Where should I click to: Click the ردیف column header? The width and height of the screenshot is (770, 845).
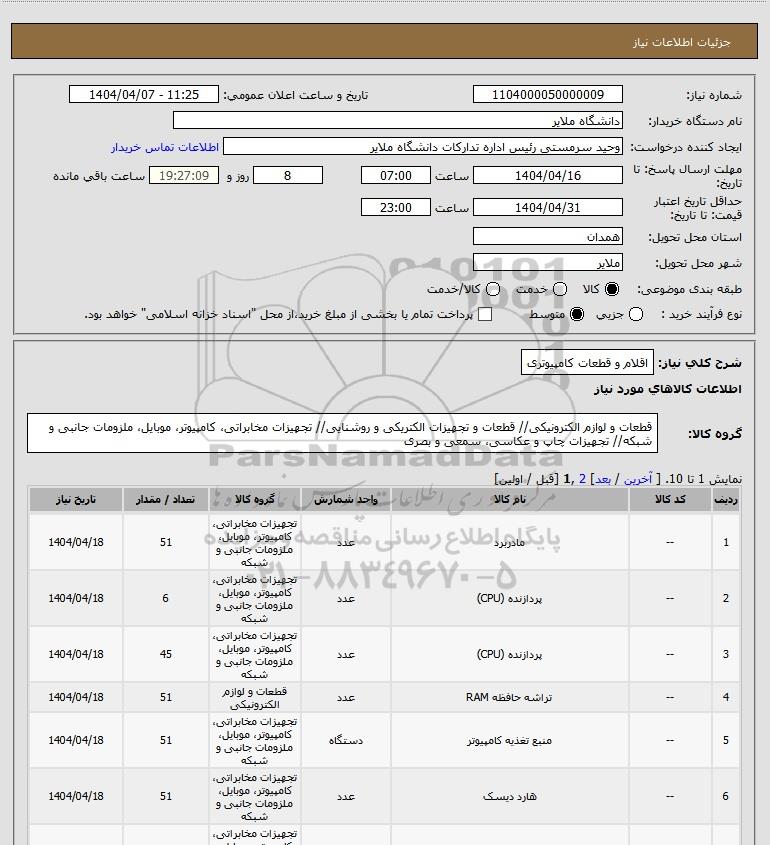click(726, 500)
